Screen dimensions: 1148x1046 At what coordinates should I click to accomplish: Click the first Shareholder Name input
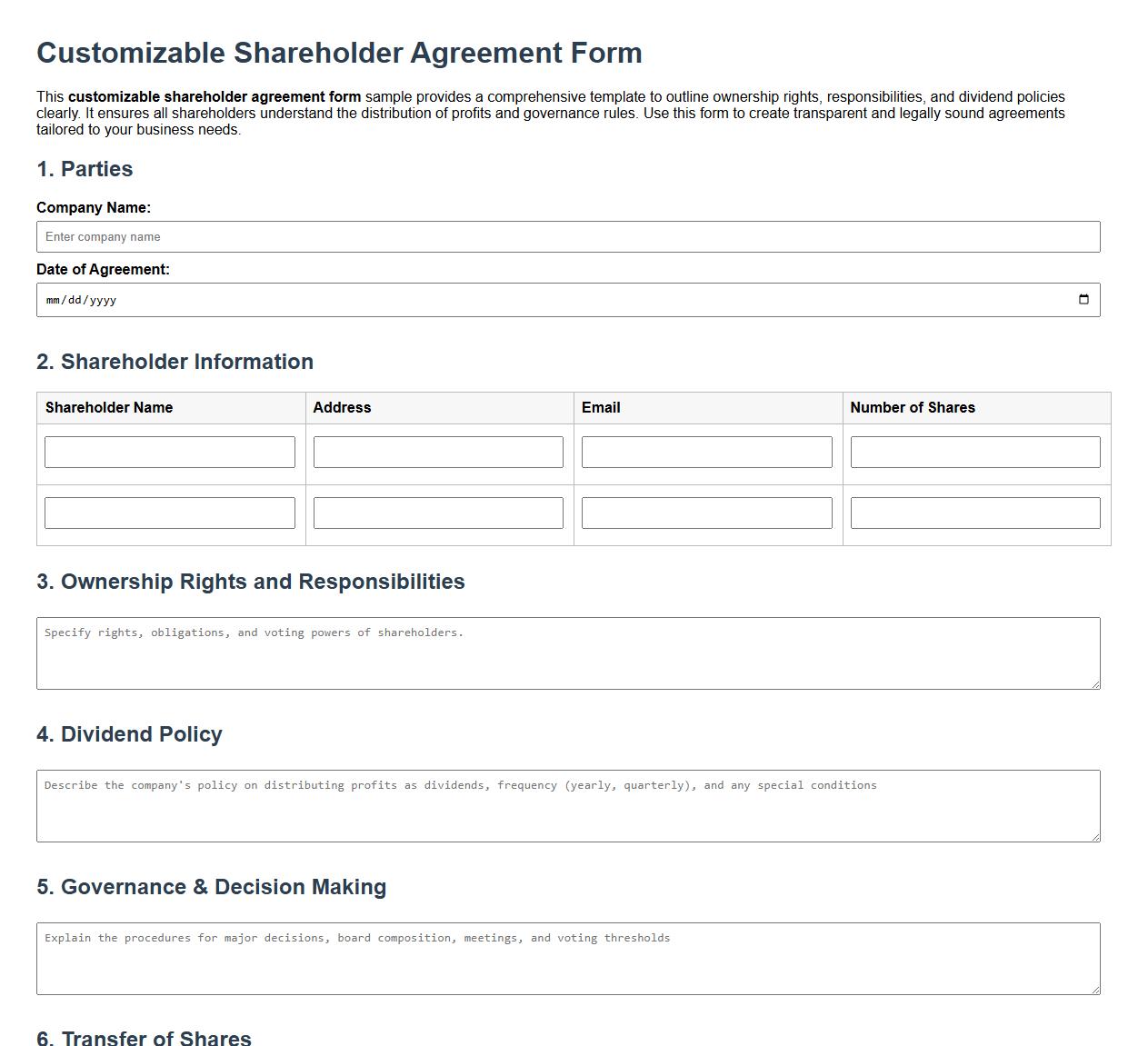tap(169, 452)
